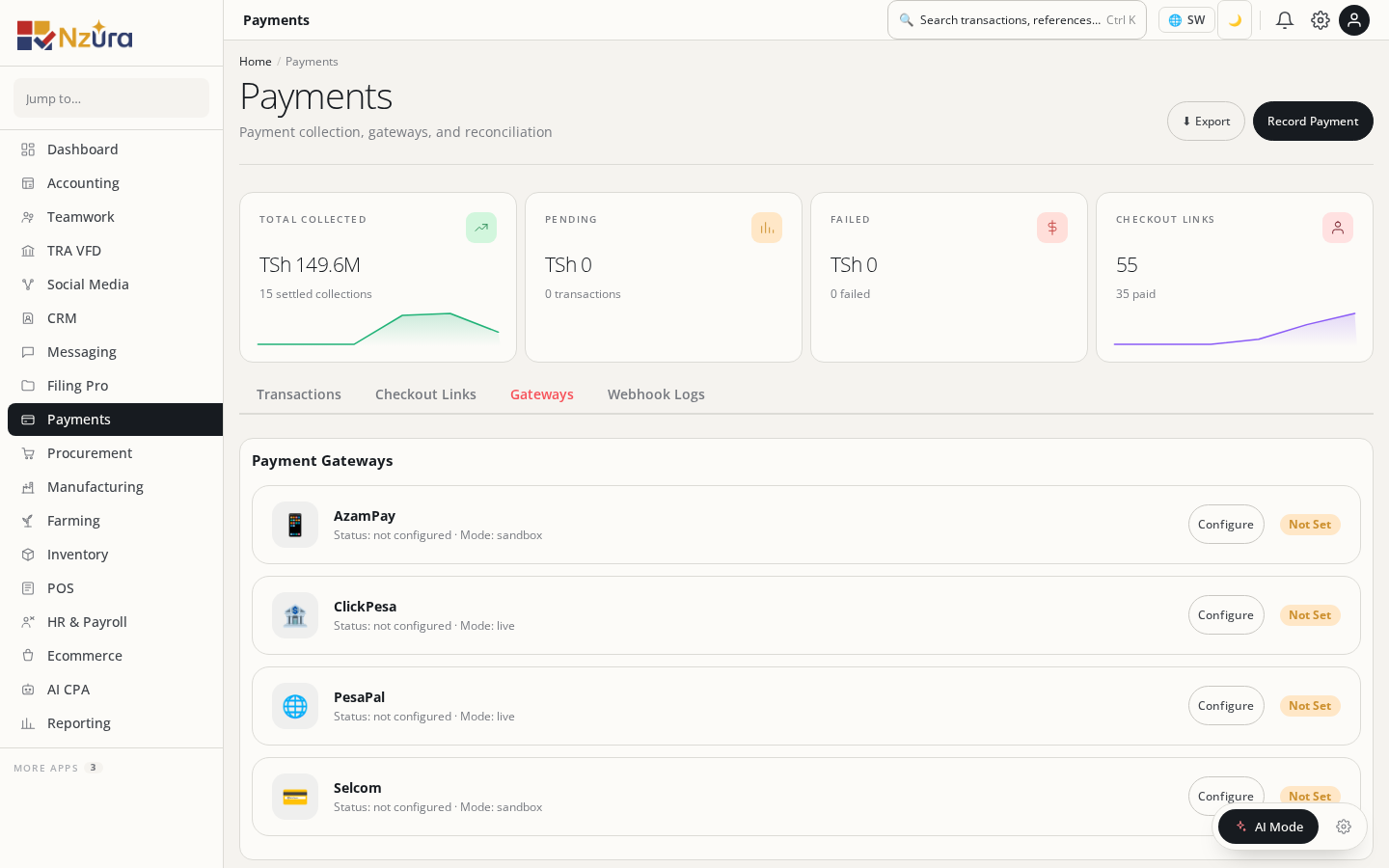This screenshot has height=868, width=1389.
Task: Switch to Checkout Links tab
Action: (425, 394)
